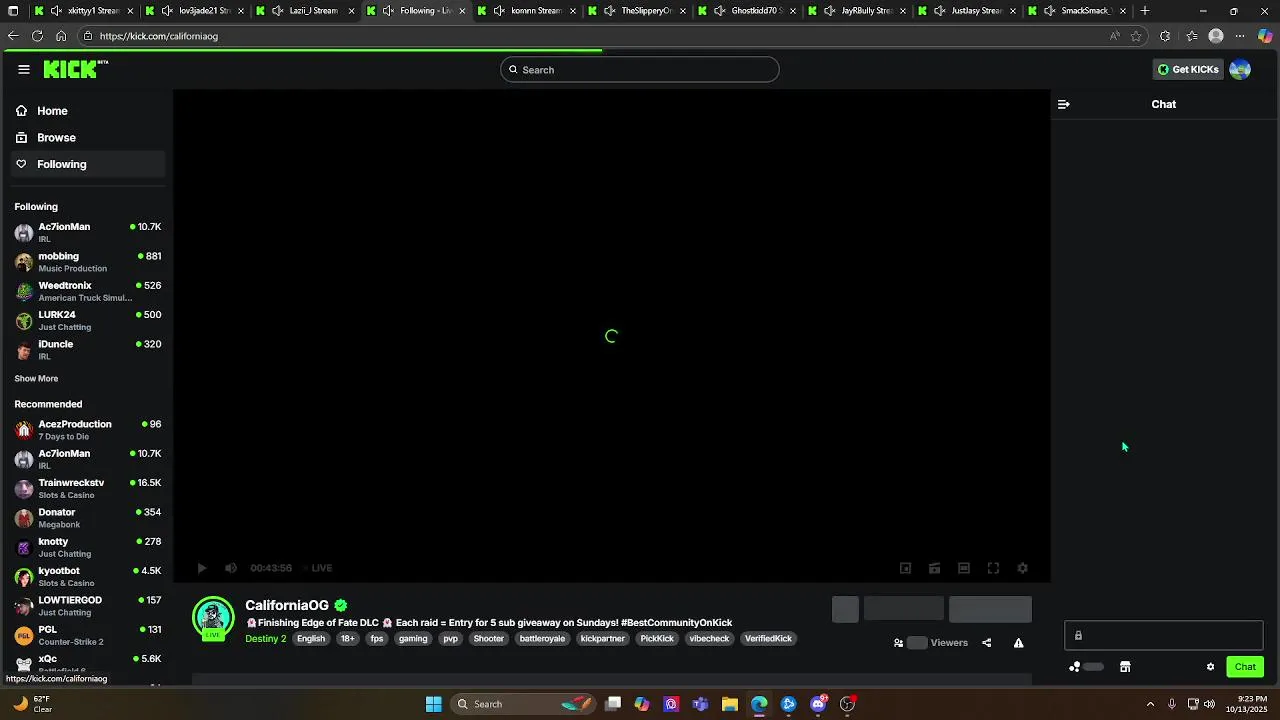Image resolution: width=1280 pixels, height=720 pixels.
Task: Open LOWTIERGOD recommended channel
Action: pyautogui.click(x=88, y=605)
